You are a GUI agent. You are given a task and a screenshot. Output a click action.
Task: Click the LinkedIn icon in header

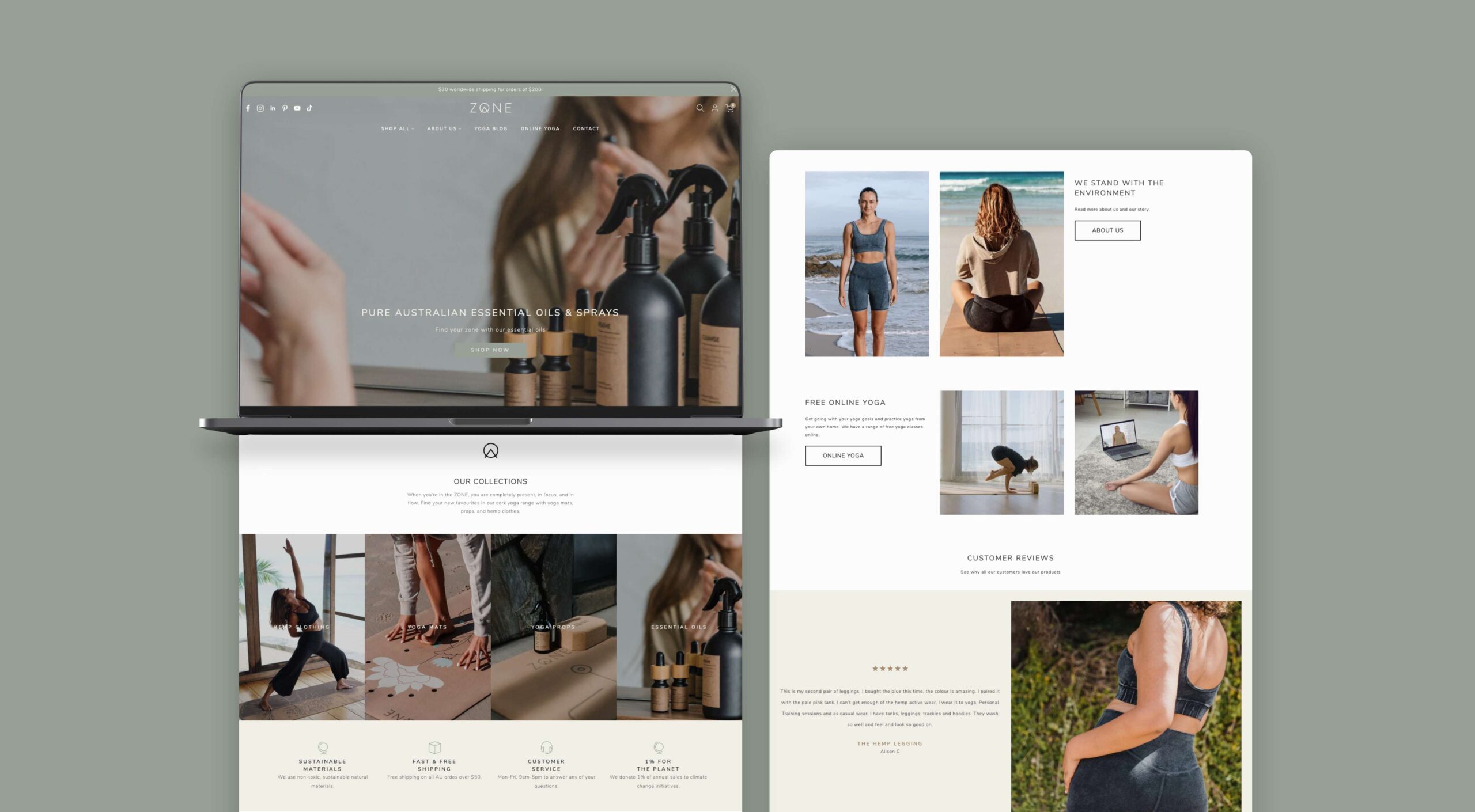coord(273,108)
